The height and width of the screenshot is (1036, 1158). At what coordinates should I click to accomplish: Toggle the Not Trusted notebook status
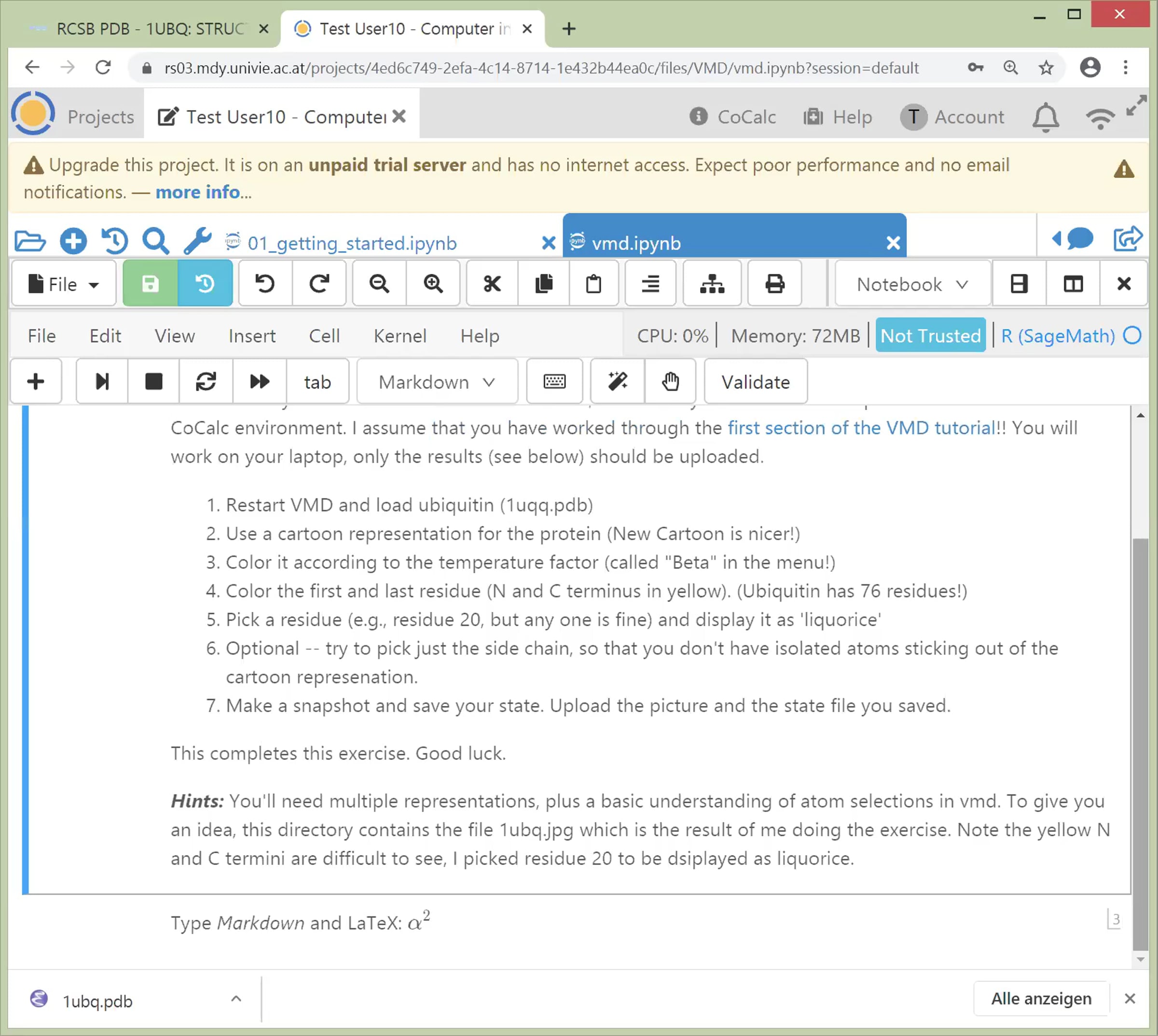[x=930, y=336]
